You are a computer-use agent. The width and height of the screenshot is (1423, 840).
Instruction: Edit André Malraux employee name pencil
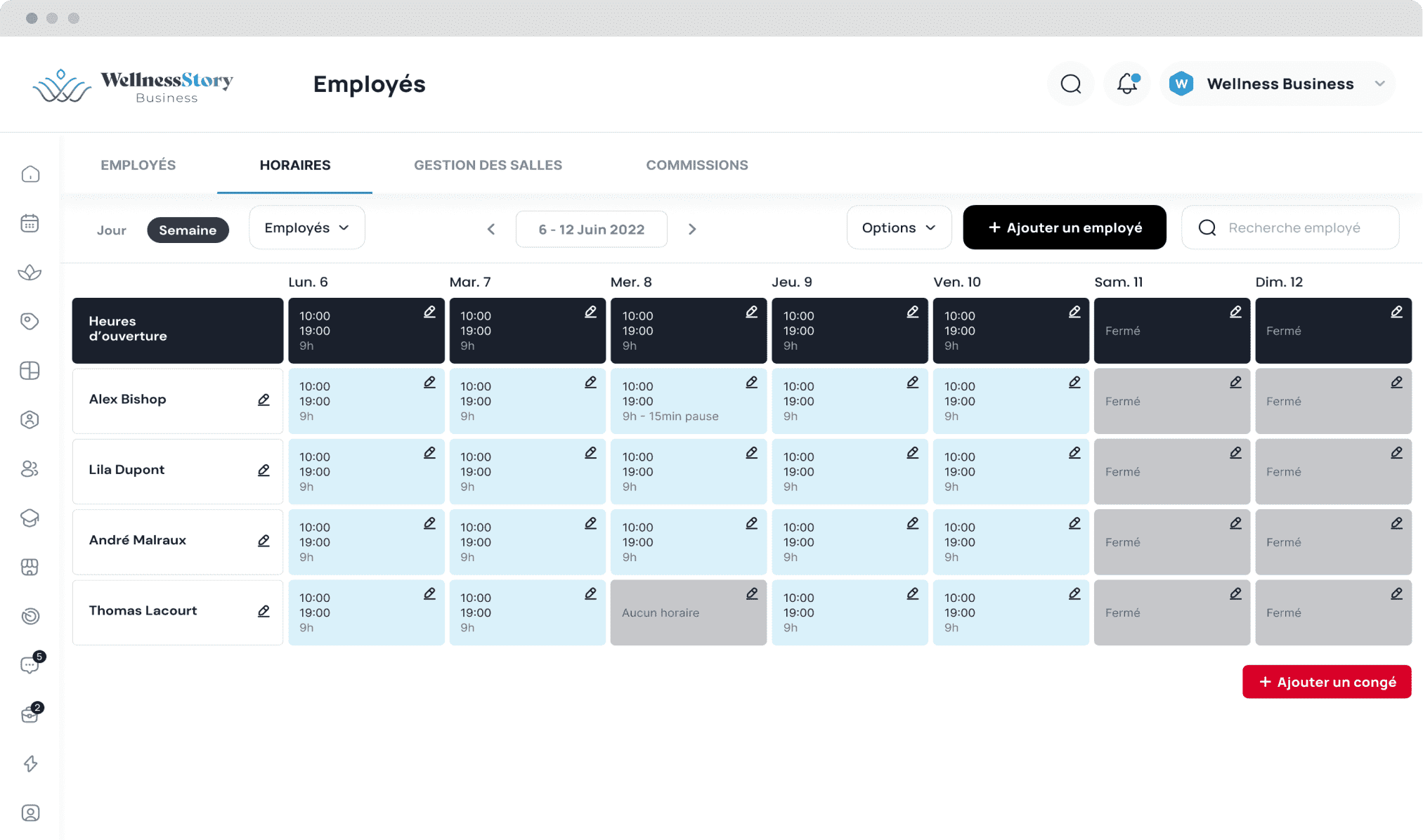pyautogui.click(x=264, y=541)
